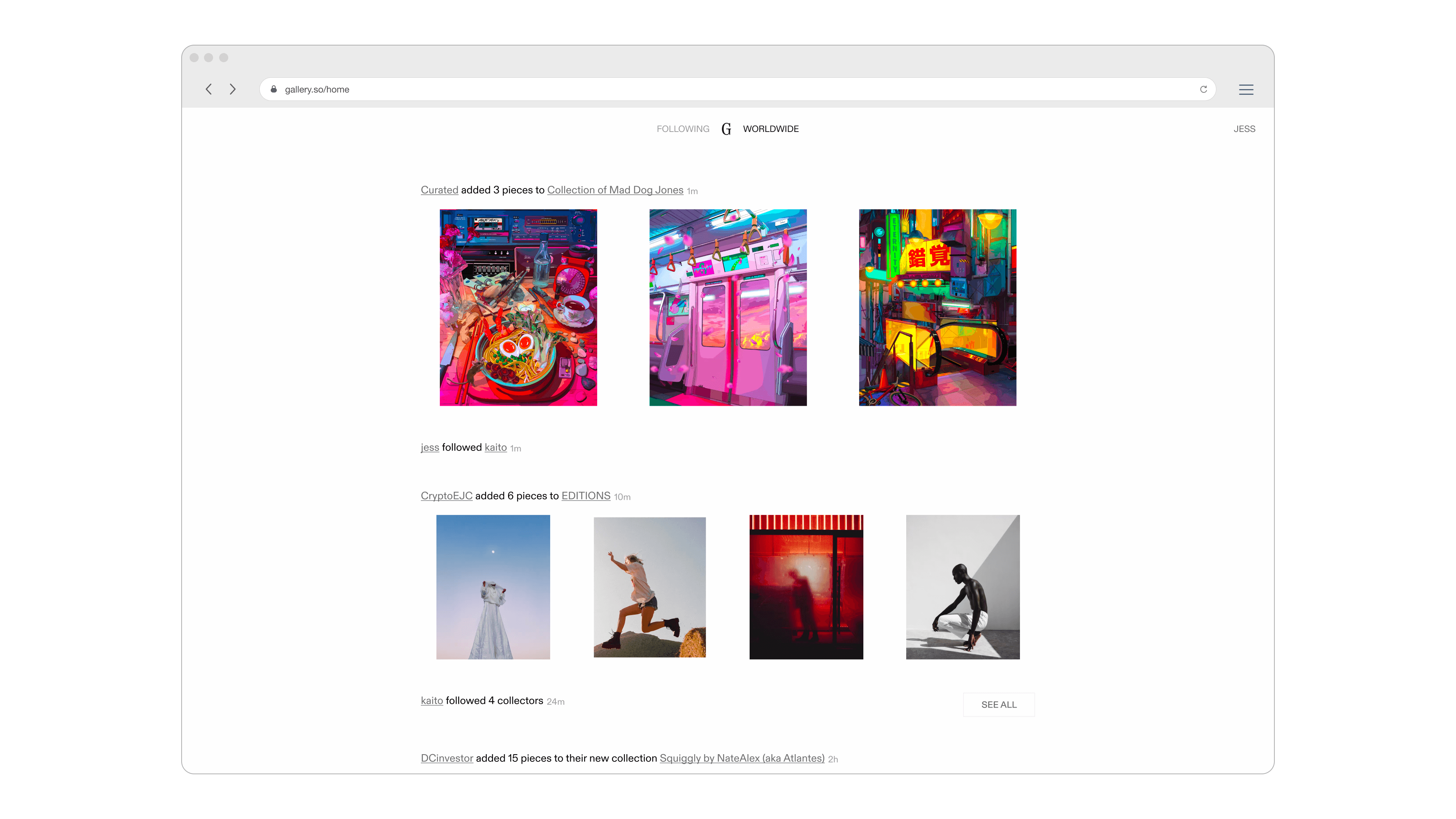The width and height of the screenshot is (1456, 819).
Task: Click the Gallery G logo
Action: [x=726, y=129]
